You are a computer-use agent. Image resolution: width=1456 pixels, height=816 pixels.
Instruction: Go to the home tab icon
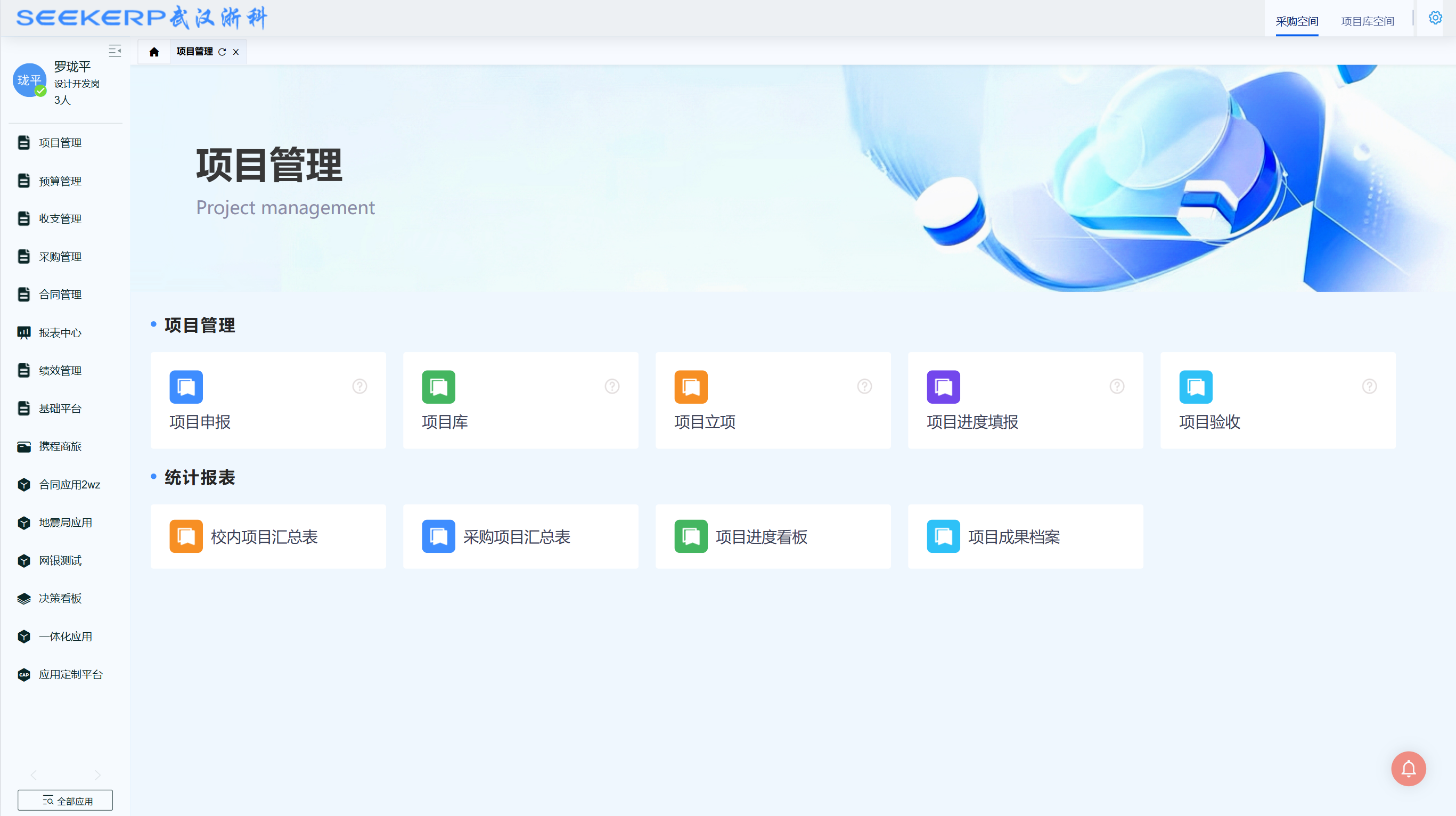(154, 52)
